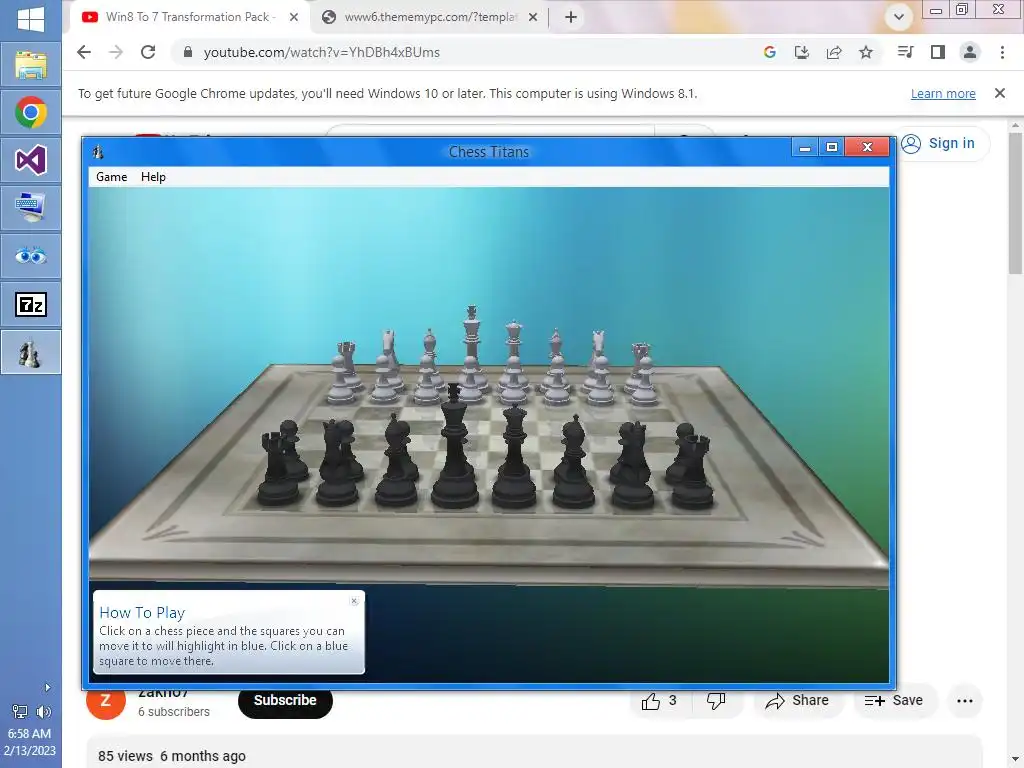Open the Chrome three-dot menu
Screen dimensions: 1024x768
point(1002,52)
